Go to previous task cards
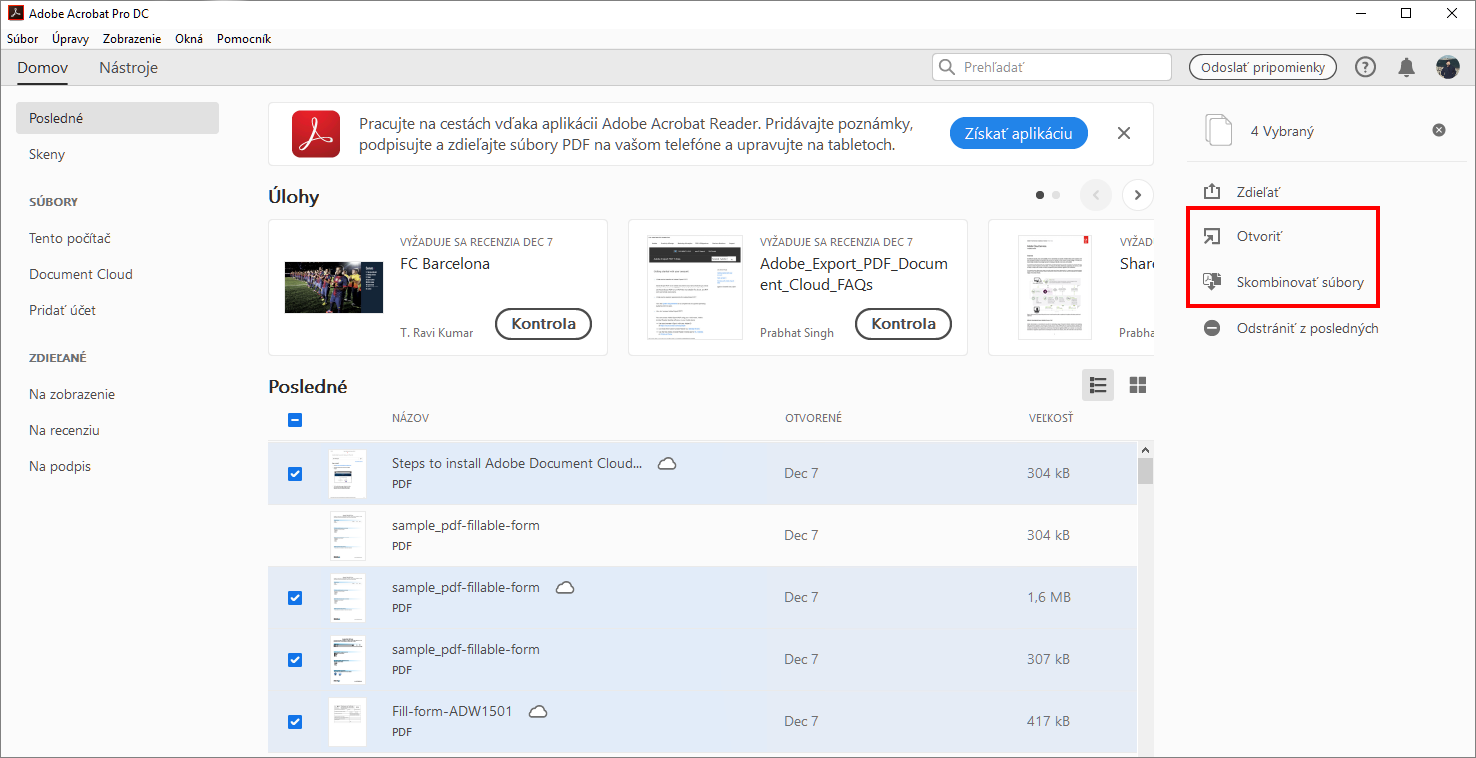Screen dimensions: 1476x758 click(x=1095, y=195)
